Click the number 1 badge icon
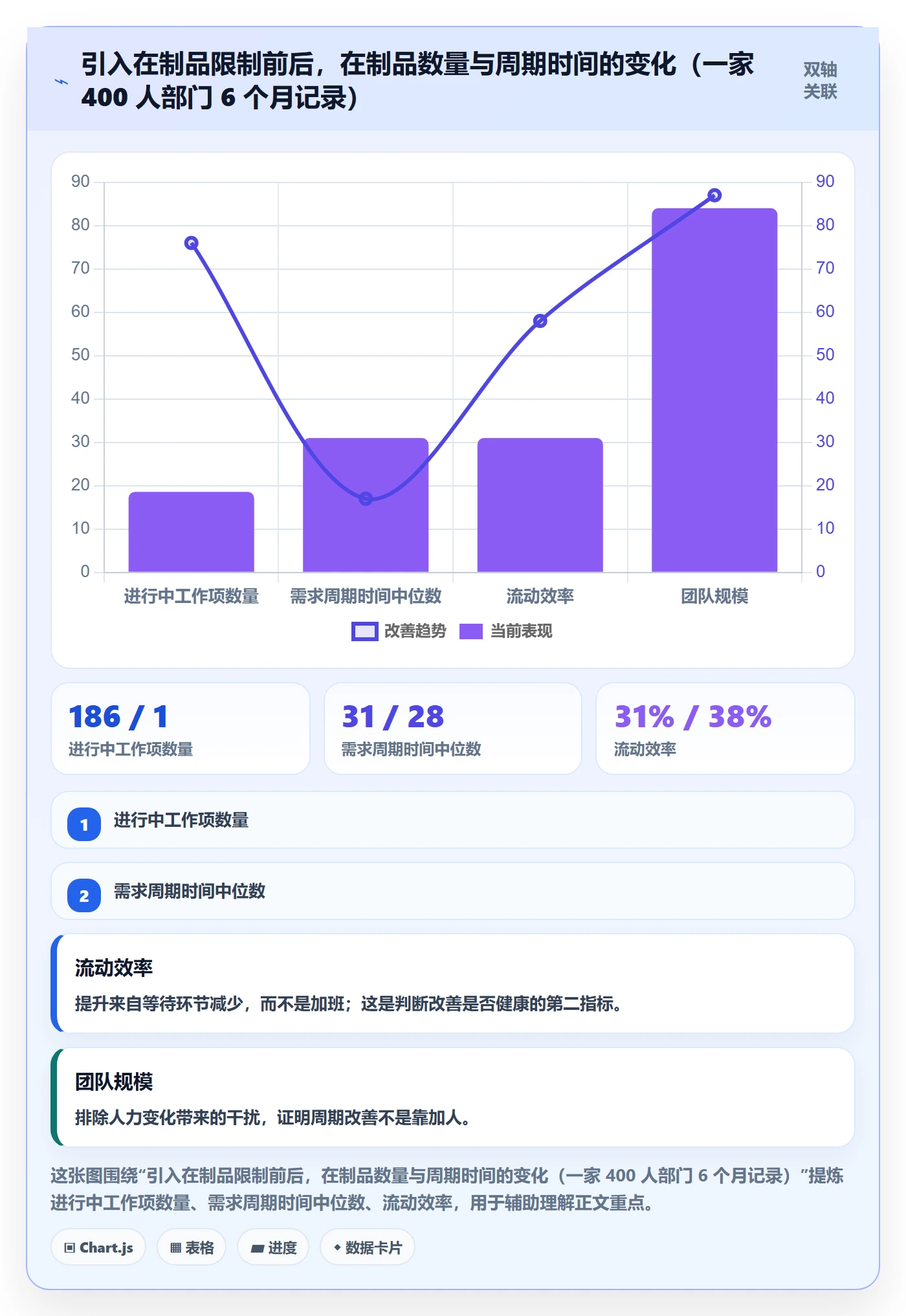Image resolution: width=906 pixels, height=1316 pixels. (x=84, y=824)
